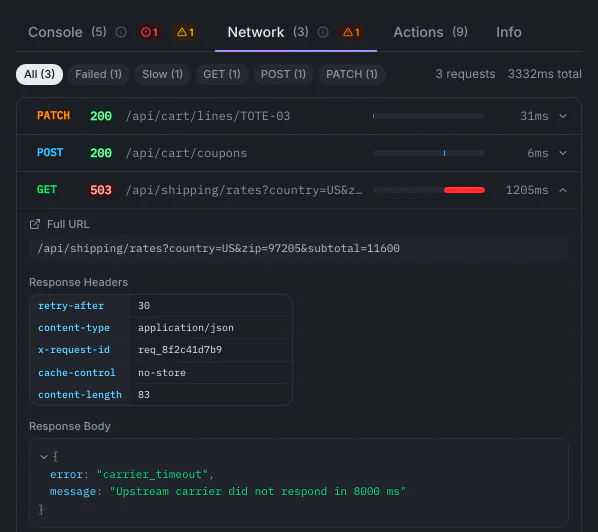Collapse the Response Body JSON object
This screenshot has height=532, width=598.
[44, 456]
